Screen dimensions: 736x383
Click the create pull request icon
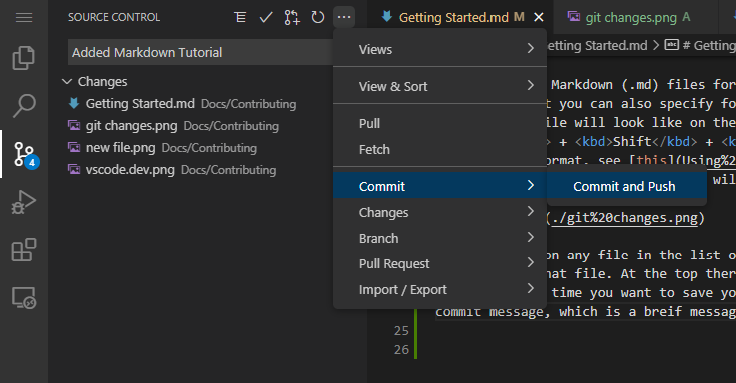[x=291, y=17]
